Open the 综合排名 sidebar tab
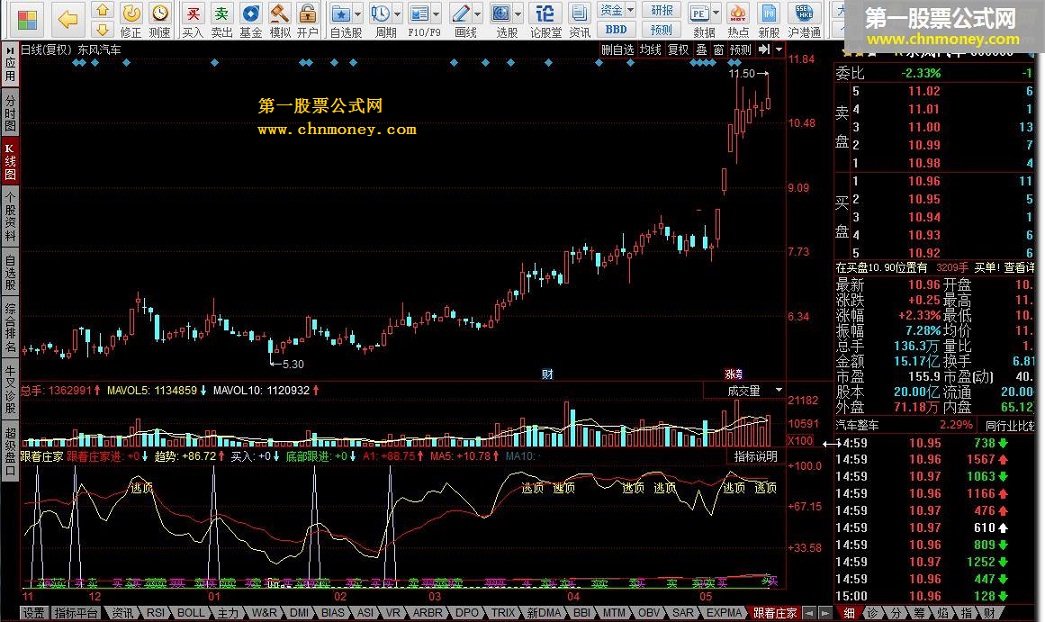The image size is (1045, 622). 10,327
